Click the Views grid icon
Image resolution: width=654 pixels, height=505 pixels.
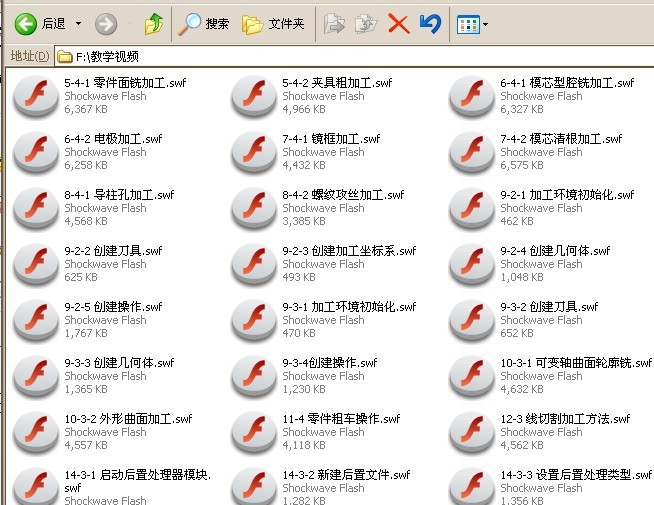coord(468,25)
